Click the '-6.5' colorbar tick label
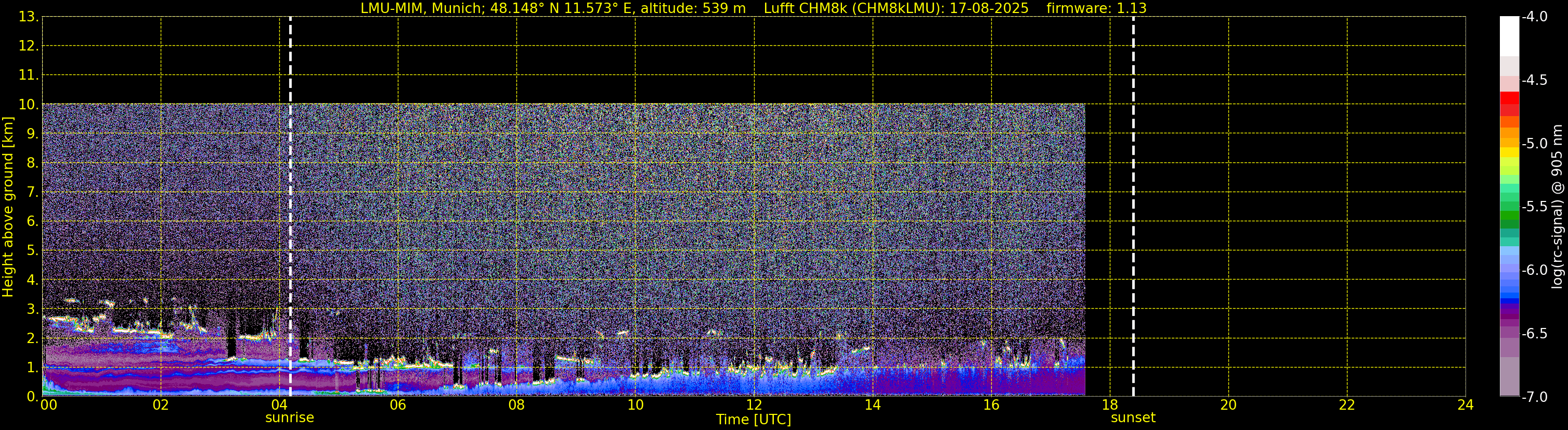Screen dimensions: 1568x430 click(1535, 334)
